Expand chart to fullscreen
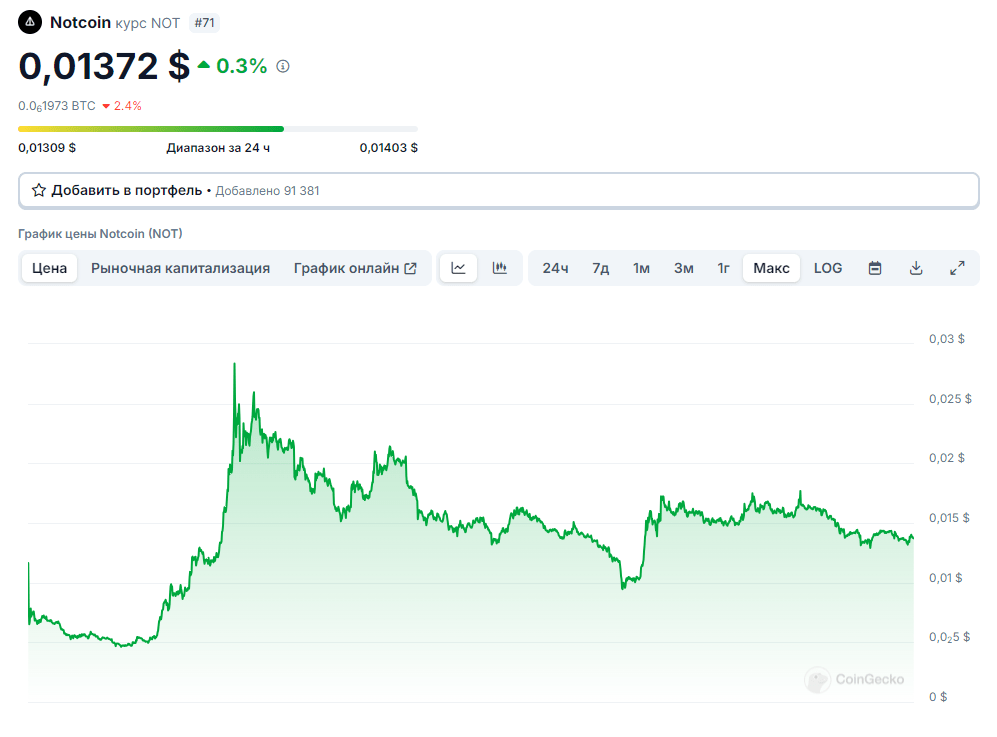The image size is (997, 737). pos(957,268)
